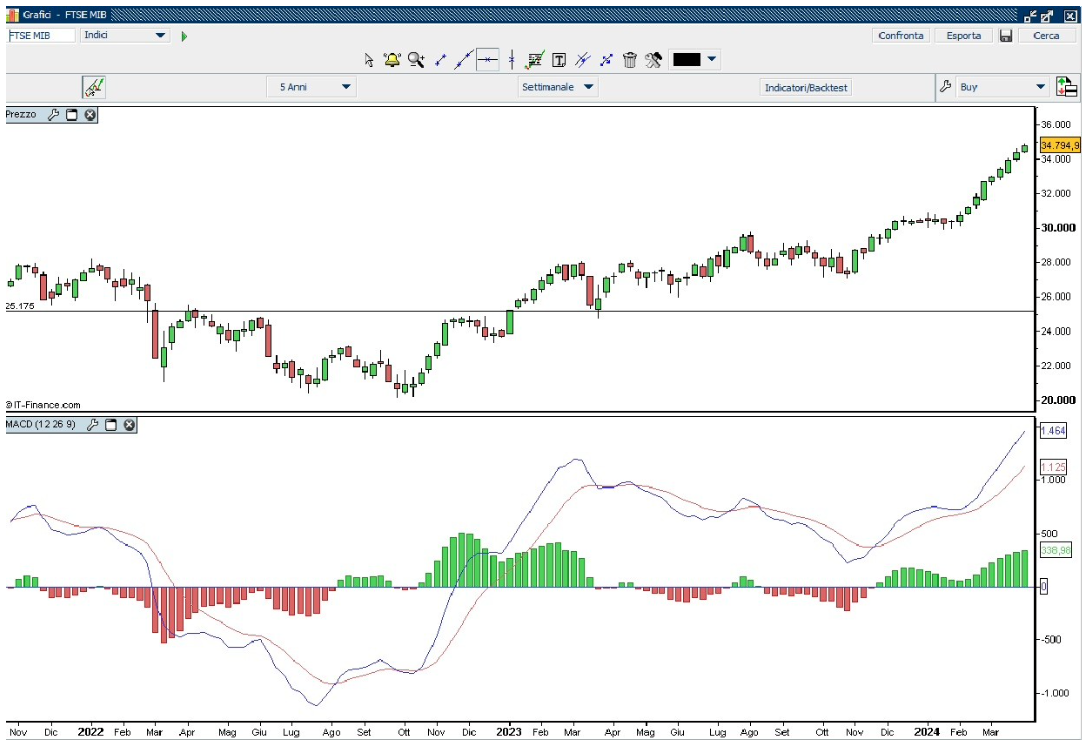Click the Esporta button
The width and height of the screenshot is (1082, 746).
click(x=963, y=35)
